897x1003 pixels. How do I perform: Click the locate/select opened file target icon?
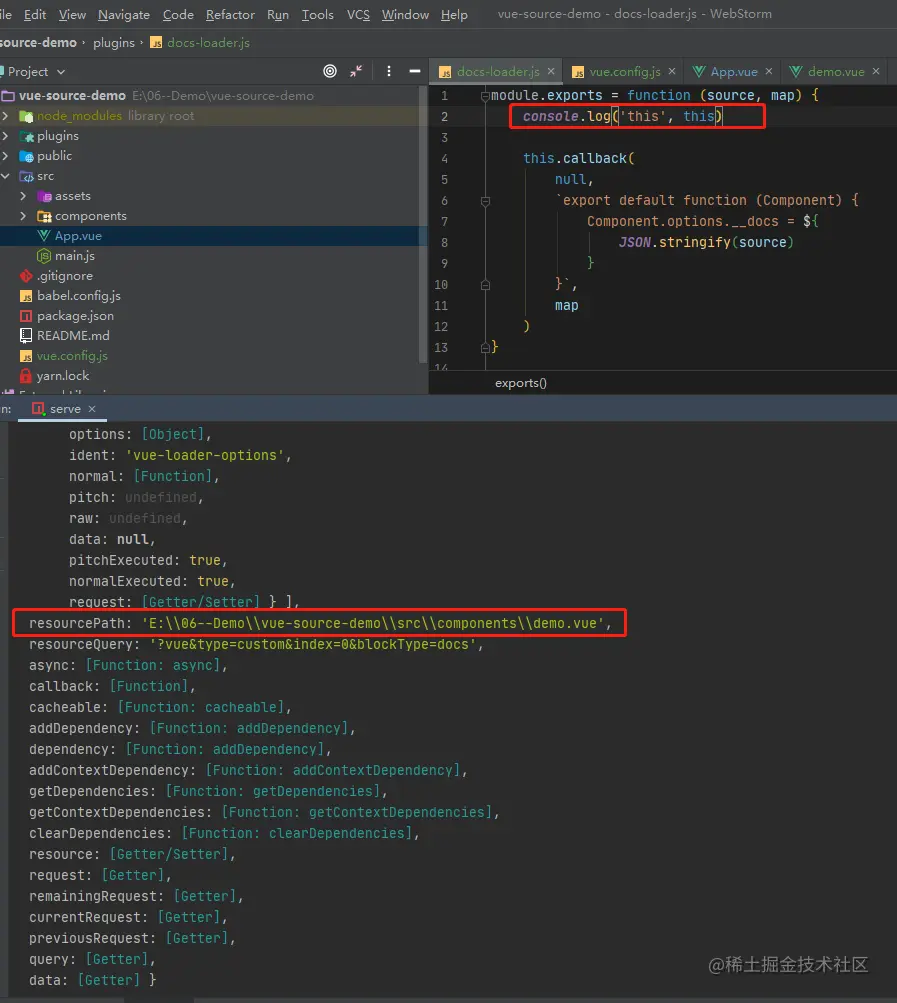click(330, 71)
